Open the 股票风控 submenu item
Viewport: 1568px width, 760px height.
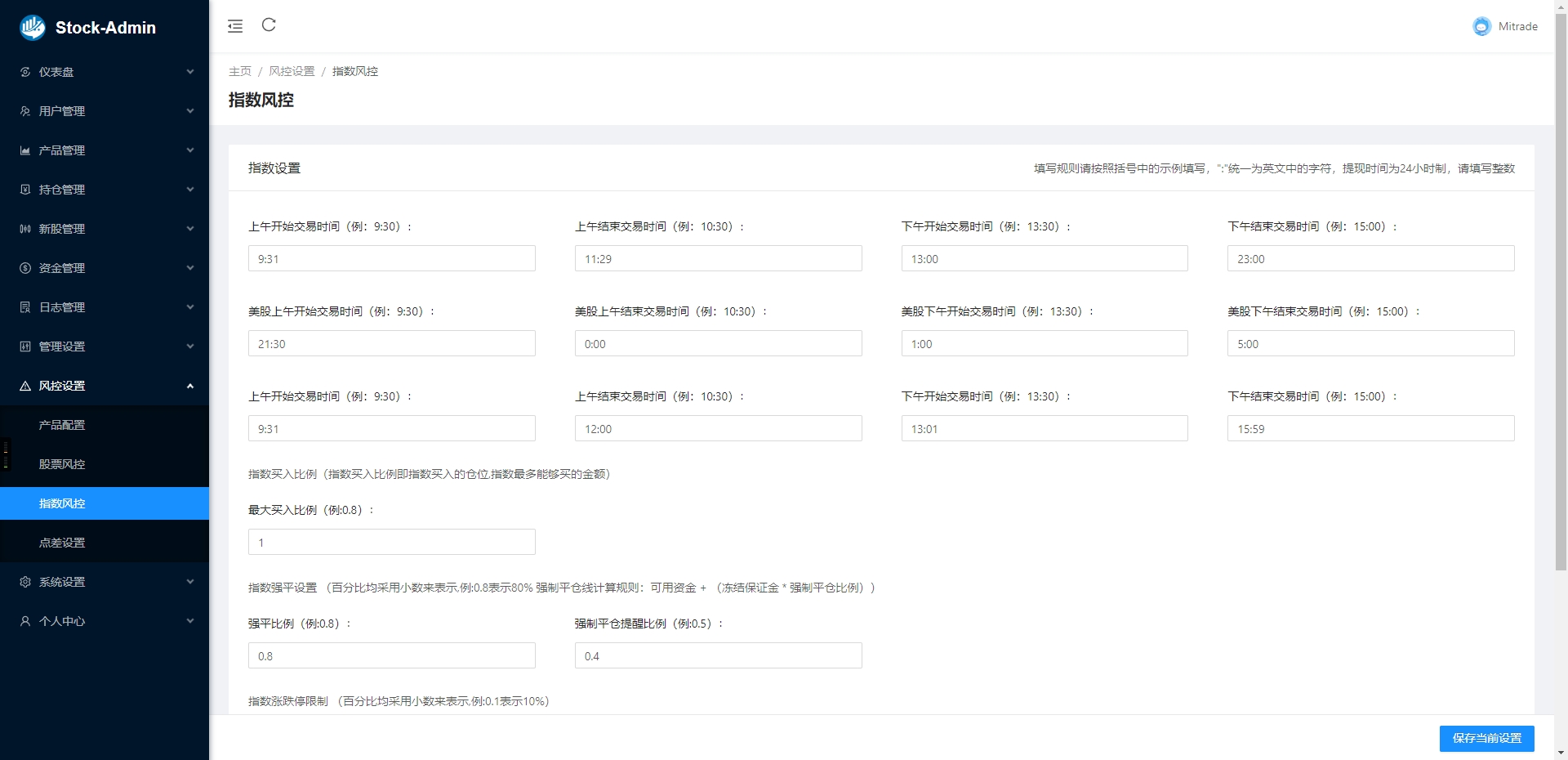(x=105, y=464)
